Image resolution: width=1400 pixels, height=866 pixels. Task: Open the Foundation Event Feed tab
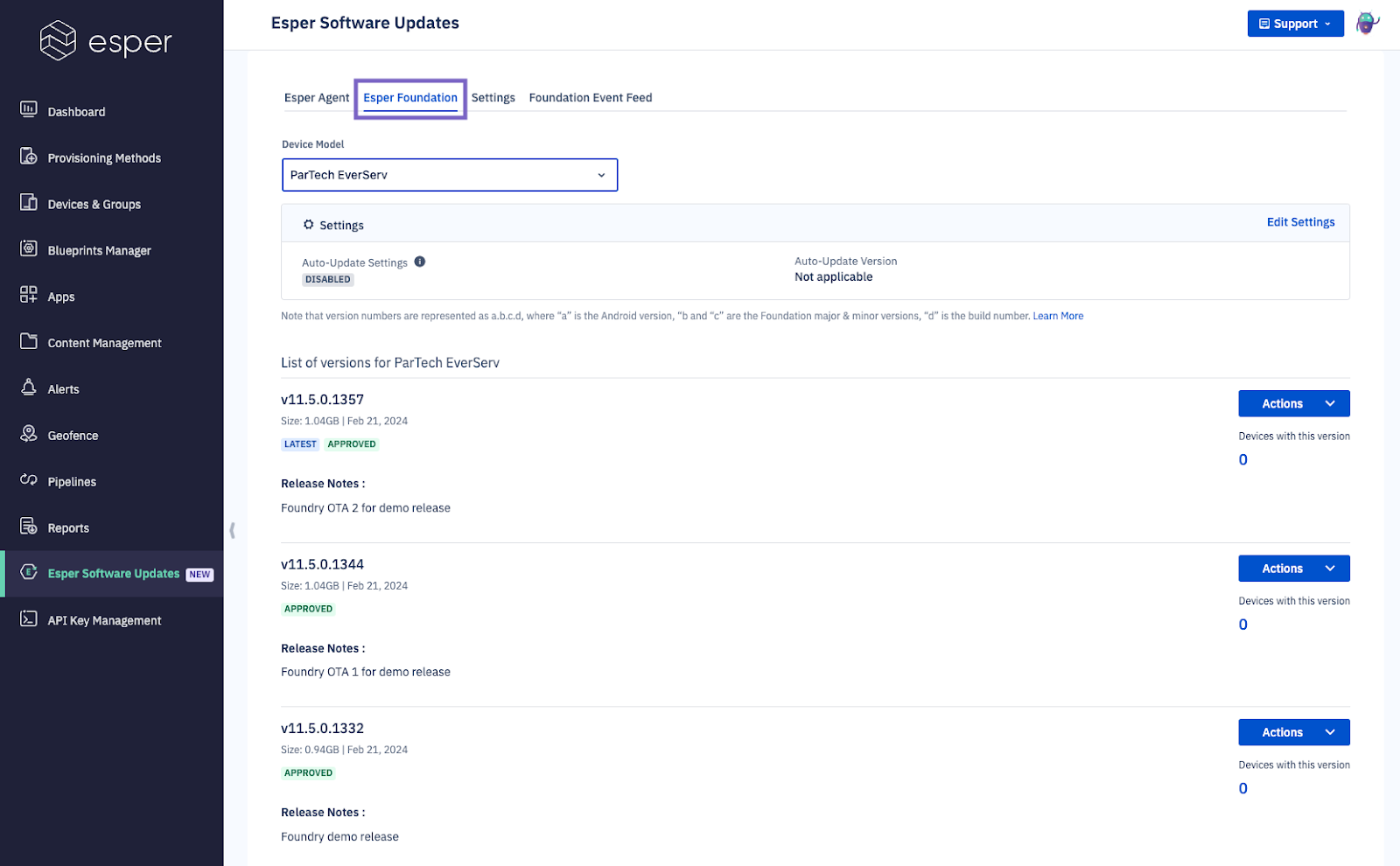coord(591,98)
